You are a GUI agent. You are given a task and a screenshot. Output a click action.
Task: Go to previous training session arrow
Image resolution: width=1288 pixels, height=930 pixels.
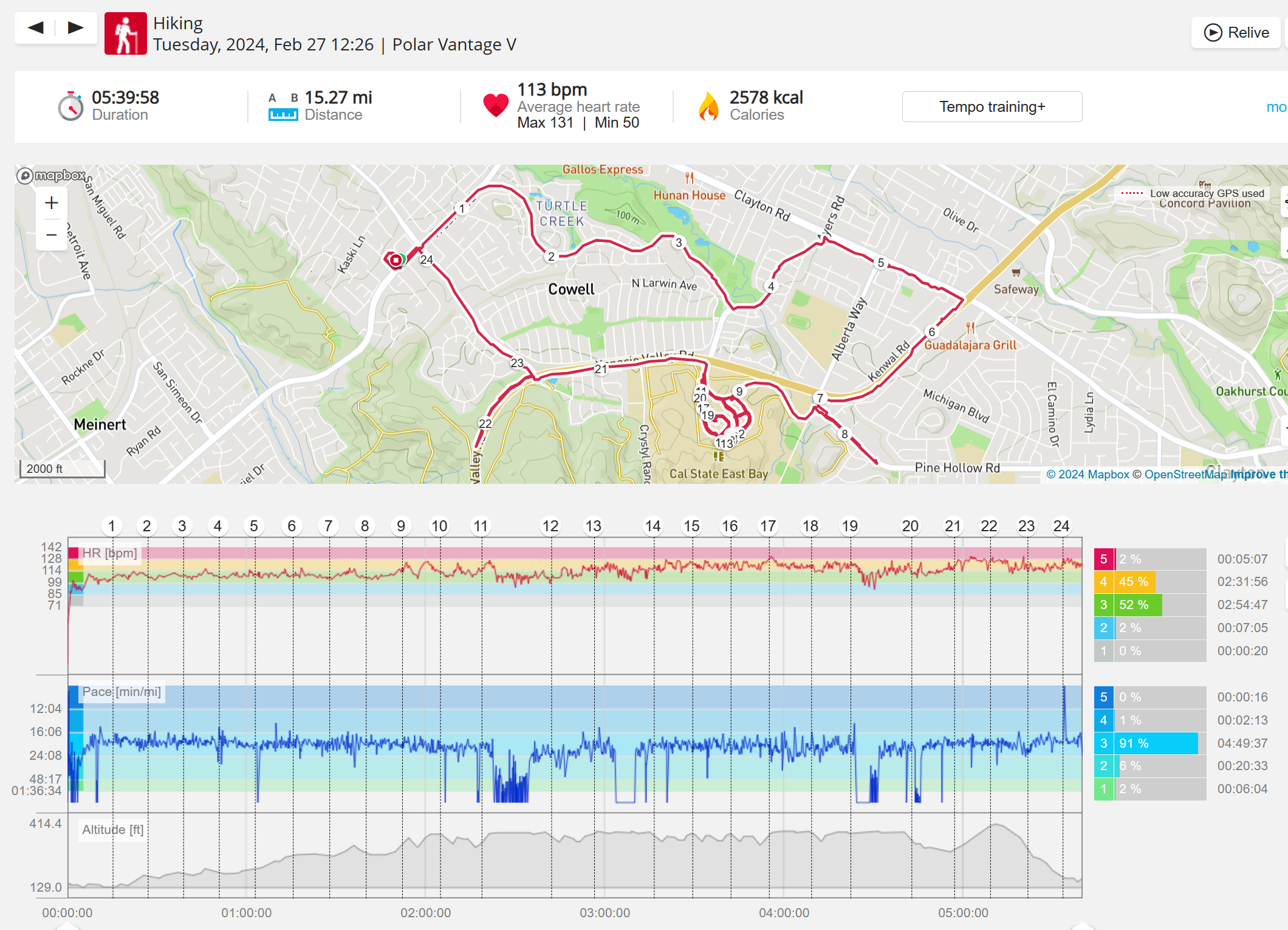pos(36,28)
